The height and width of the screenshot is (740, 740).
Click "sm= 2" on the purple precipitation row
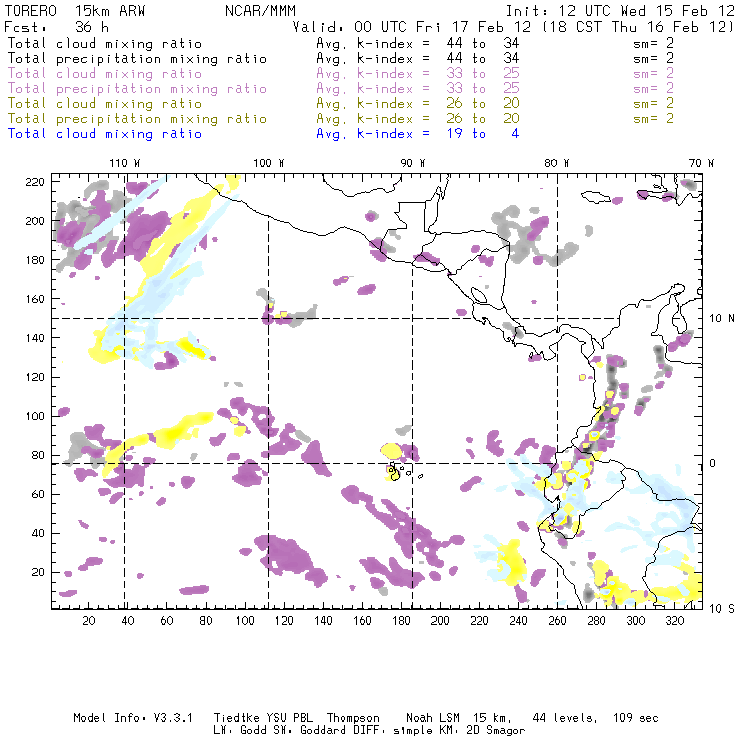[653, 88]
